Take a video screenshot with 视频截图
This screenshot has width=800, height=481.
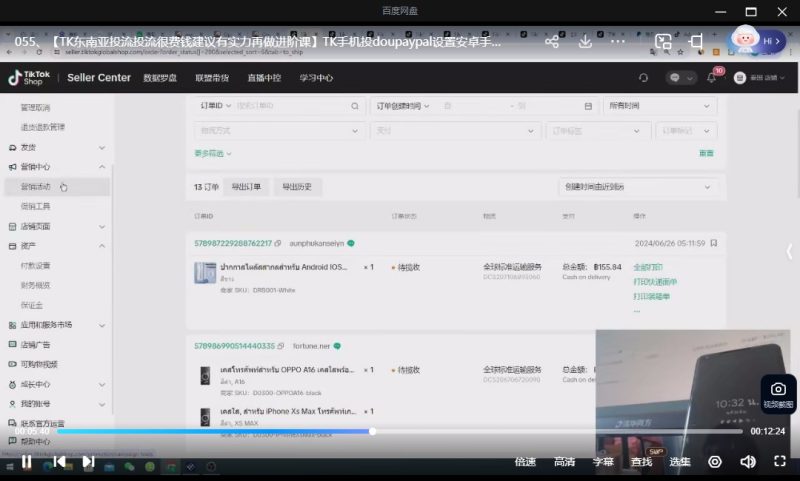(x=778, y=396)
